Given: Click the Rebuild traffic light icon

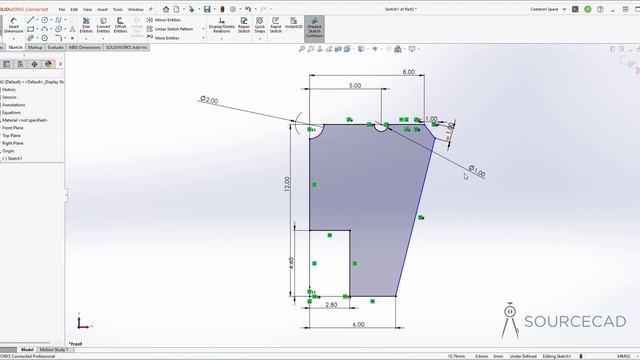Looking at the screenshot, I should (x=222, y=9).
